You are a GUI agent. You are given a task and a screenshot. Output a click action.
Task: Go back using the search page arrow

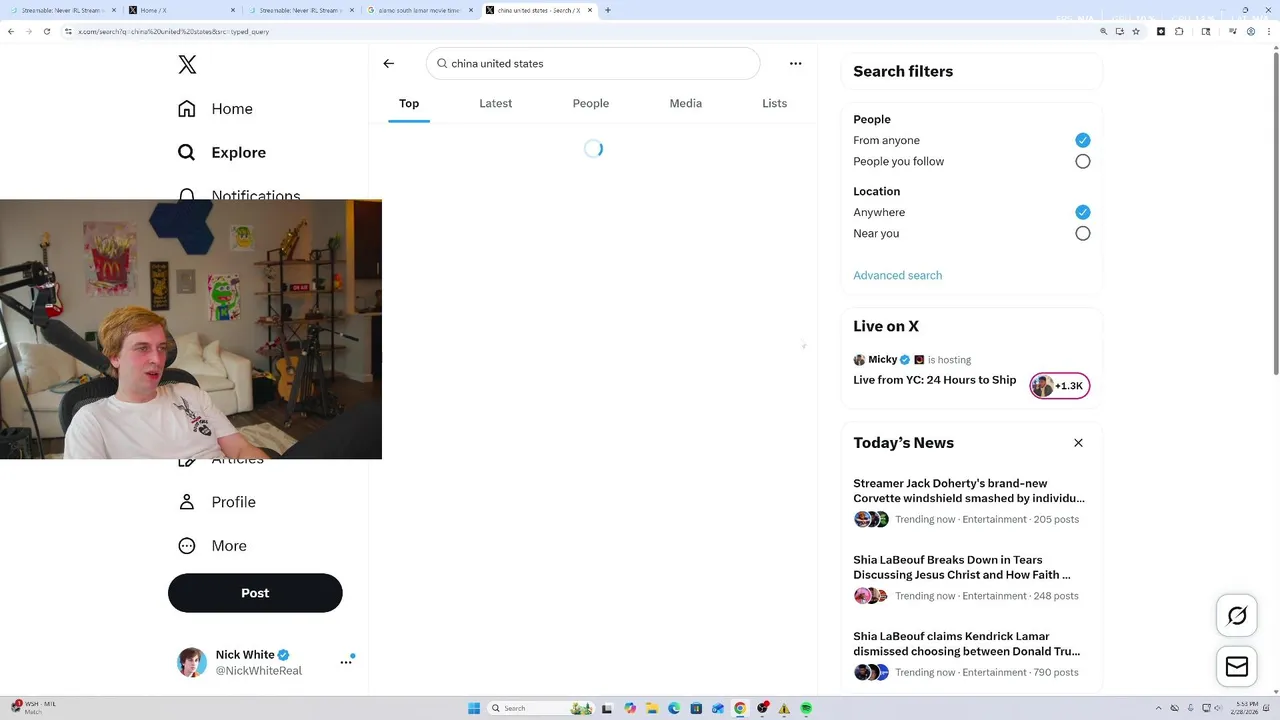pyautogui.click(x=389, y=63)
